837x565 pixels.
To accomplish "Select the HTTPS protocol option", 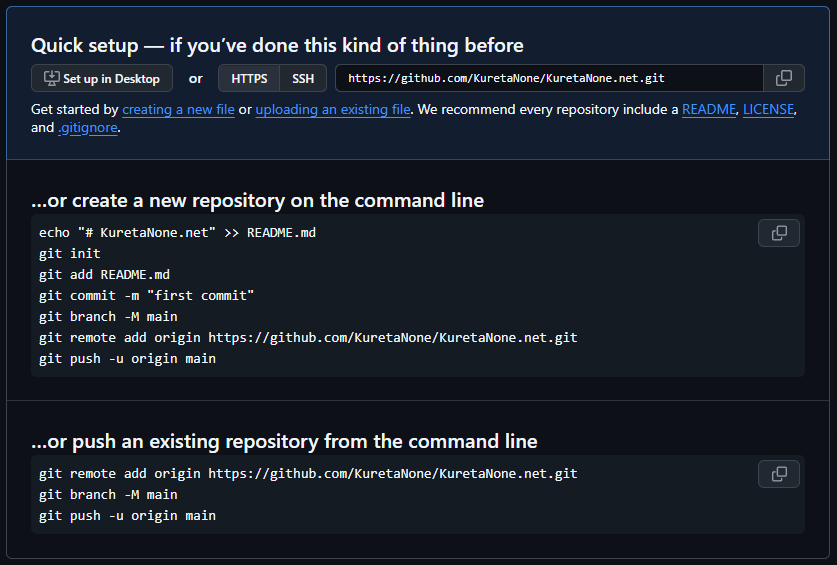I will point(249,78).
